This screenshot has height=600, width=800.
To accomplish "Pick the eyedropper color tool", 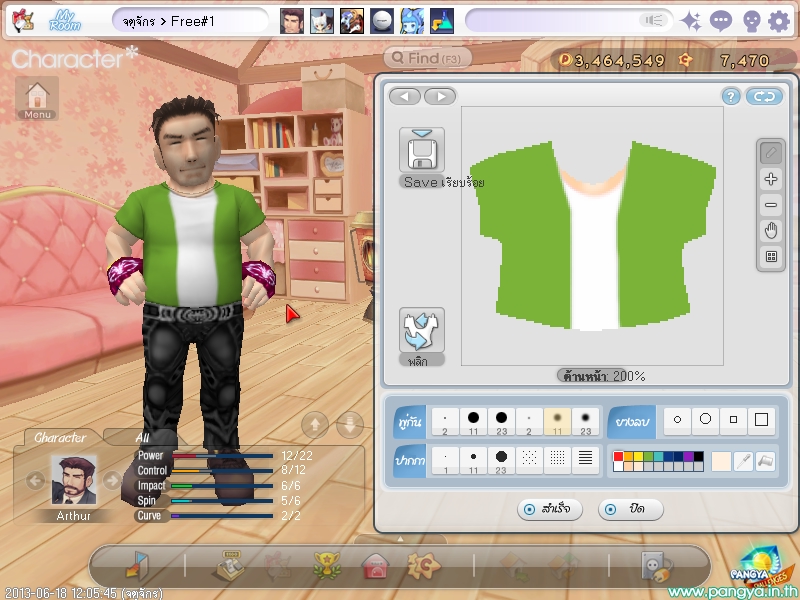I will point(744,461).
